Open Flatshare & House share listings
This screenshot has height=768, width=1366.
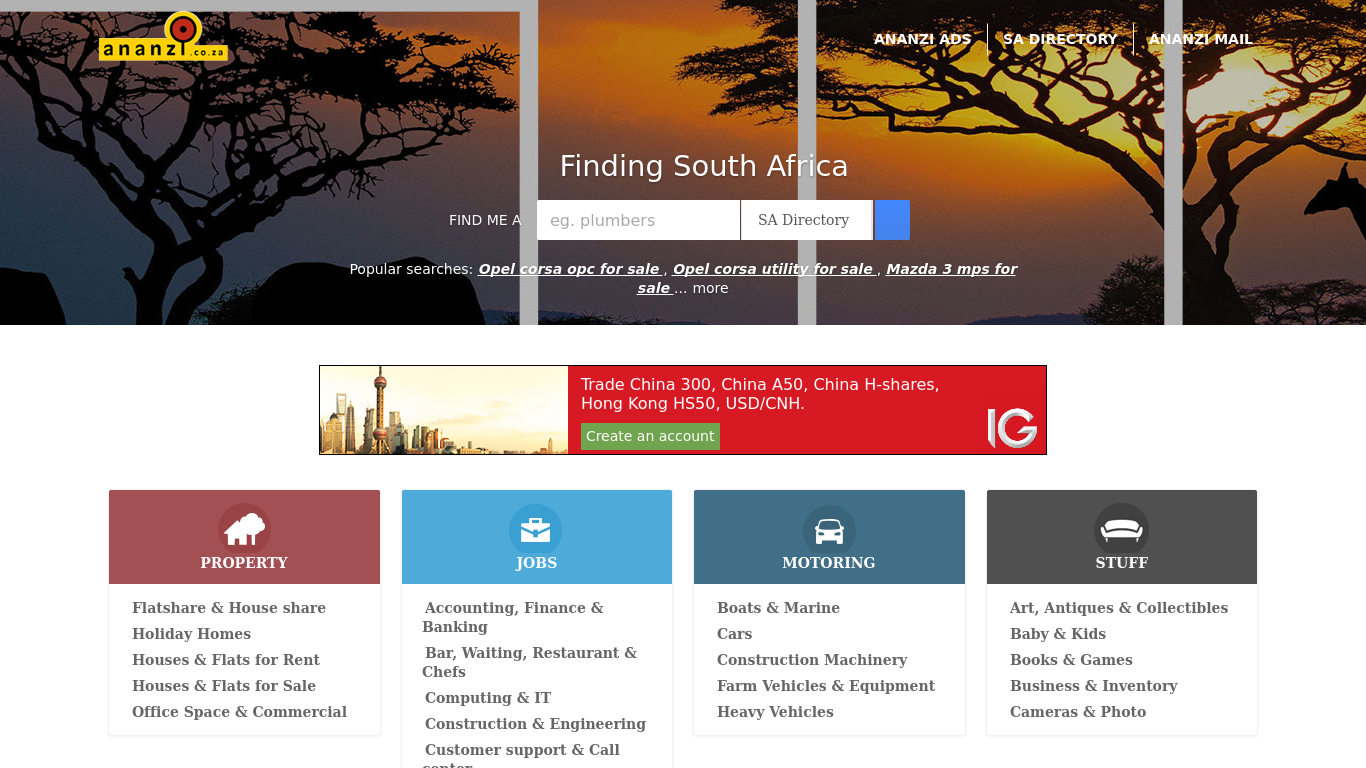point(229,608)
